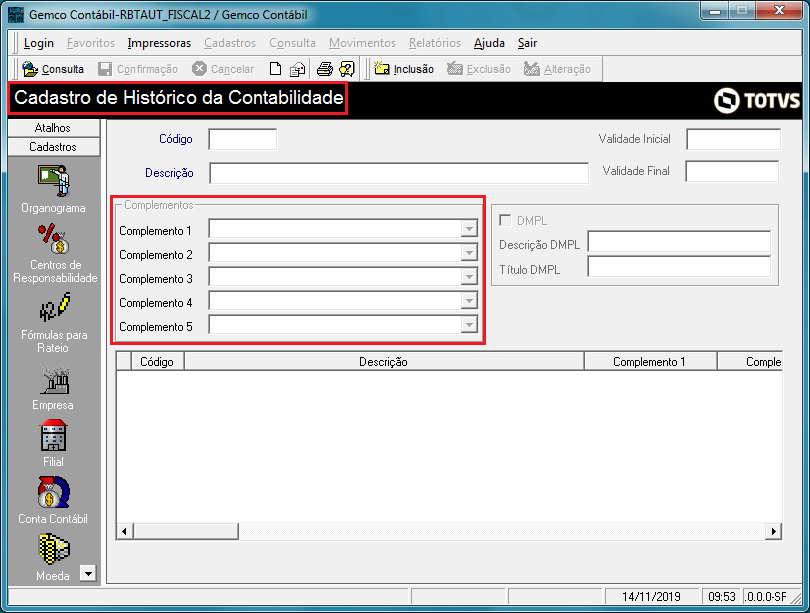
Task: Expand the Complemento 2 dropdown
Action: pos(469,253)
